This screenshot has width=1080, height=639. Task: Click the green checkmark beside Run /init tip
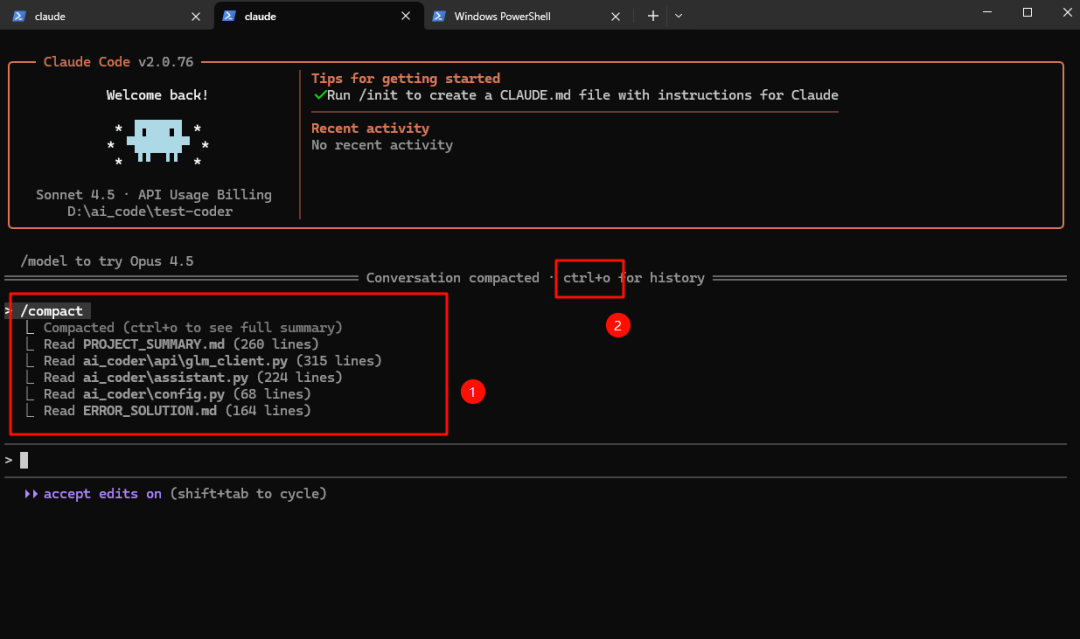click(319, 95)
